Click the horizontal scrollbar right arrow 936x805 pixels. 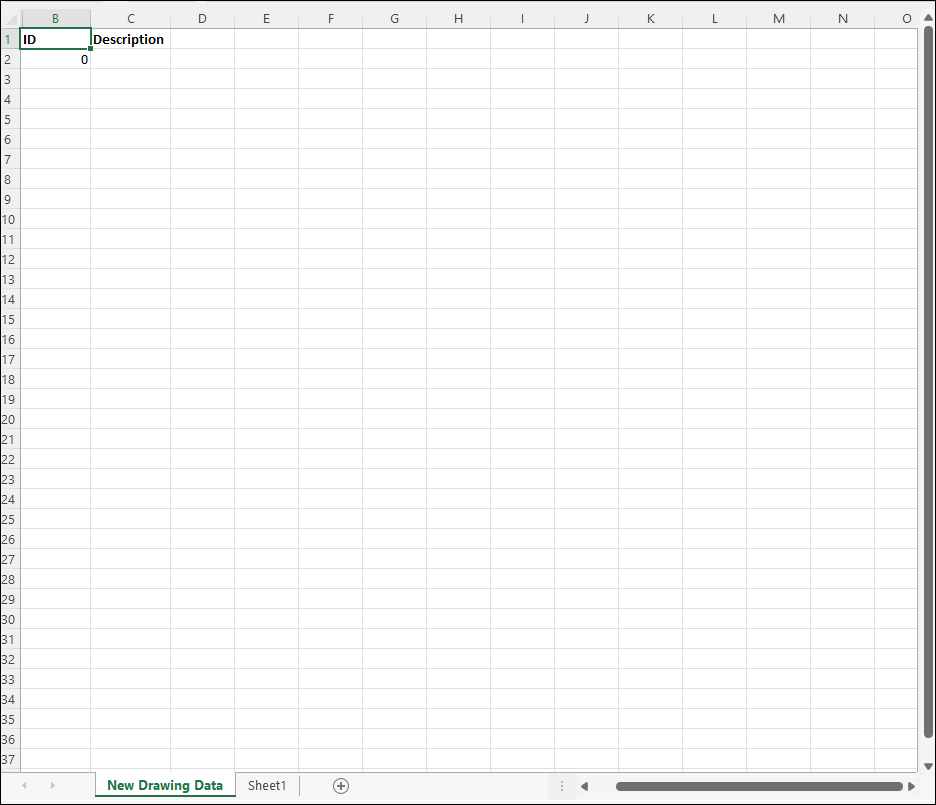coord(911,786)
